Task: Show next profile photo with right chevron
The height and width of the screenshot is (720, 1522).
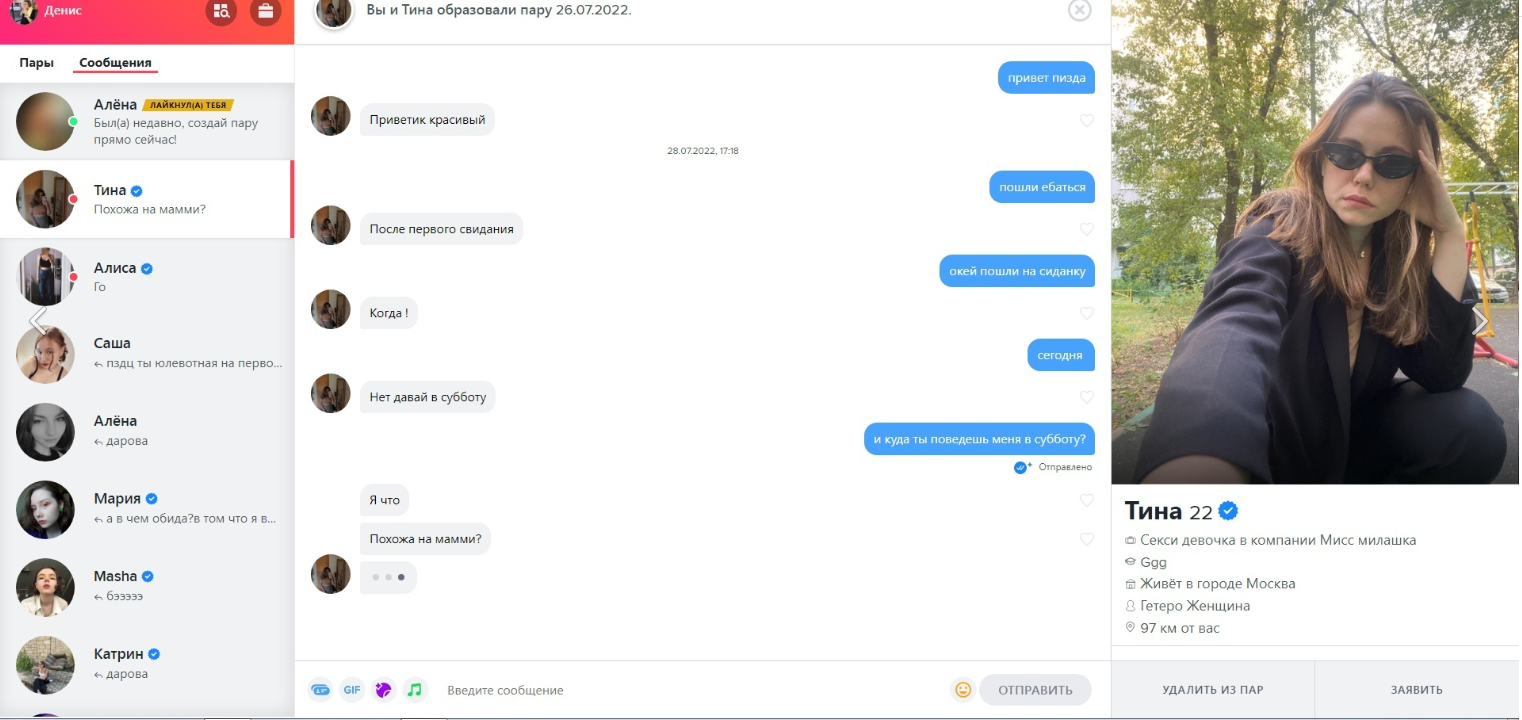Action: pos(1480,321)
